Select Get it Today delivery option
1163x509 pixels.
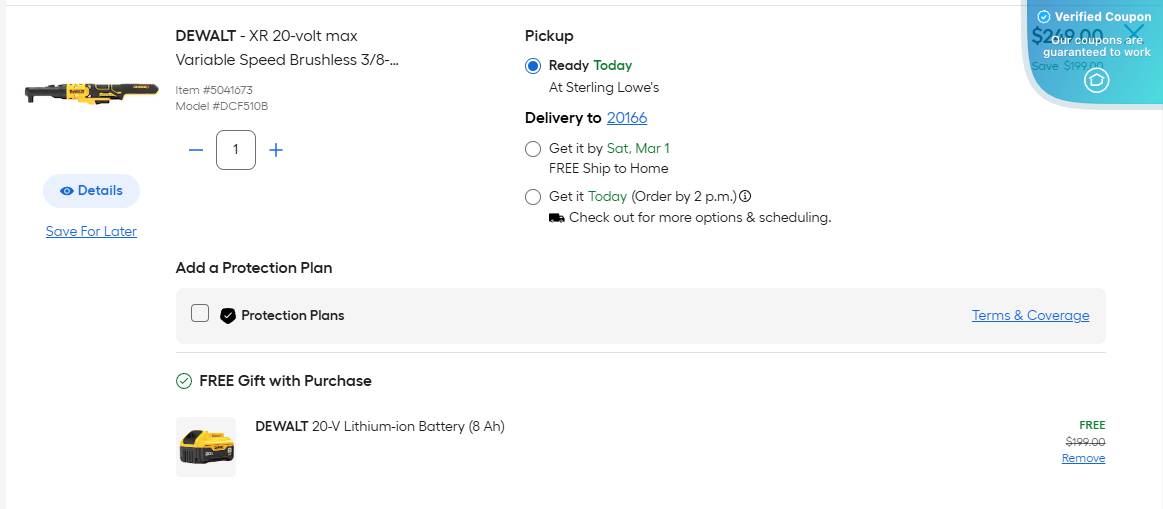pos(533,197)
